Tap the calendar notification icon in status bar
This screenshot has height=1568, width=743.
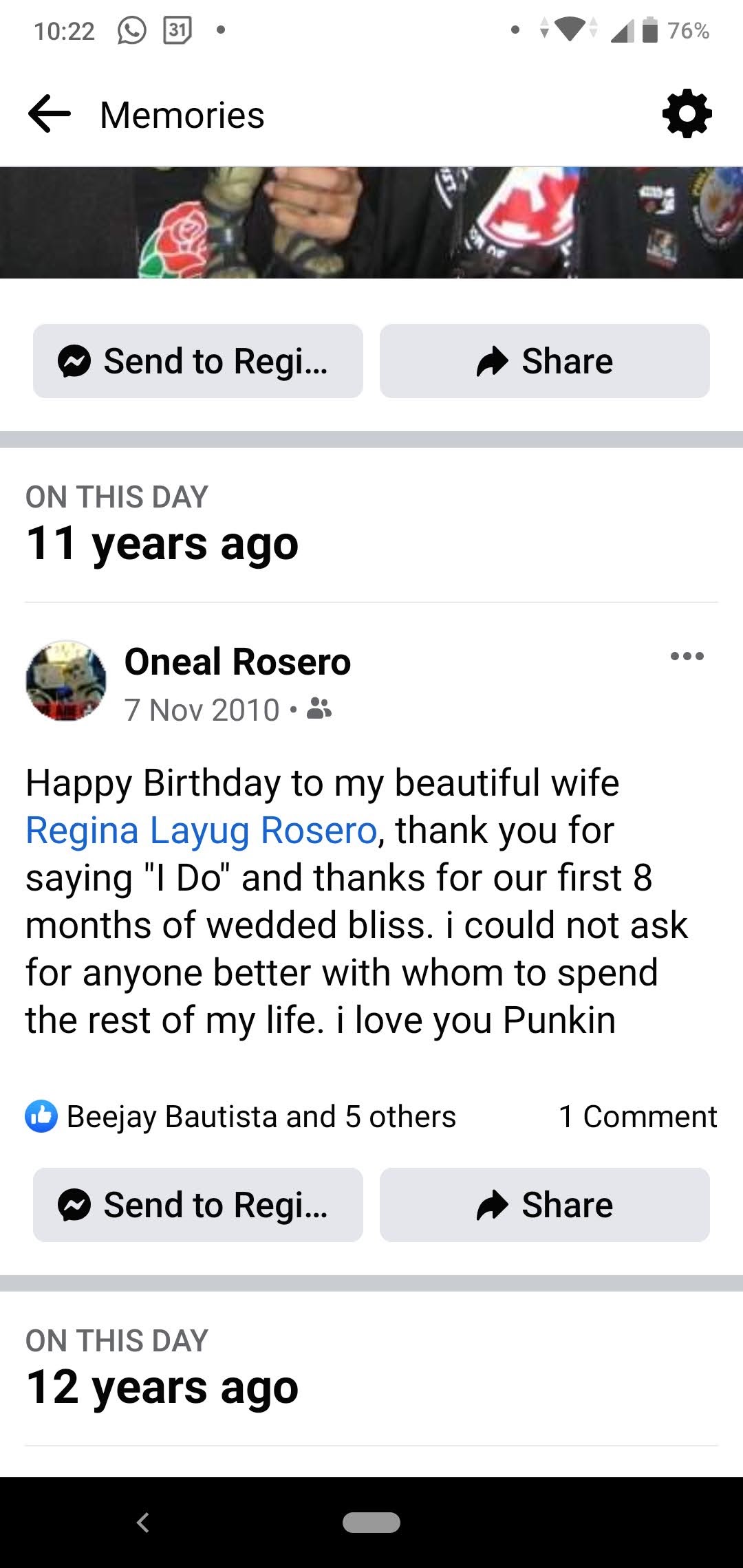(x=177, y=30)
